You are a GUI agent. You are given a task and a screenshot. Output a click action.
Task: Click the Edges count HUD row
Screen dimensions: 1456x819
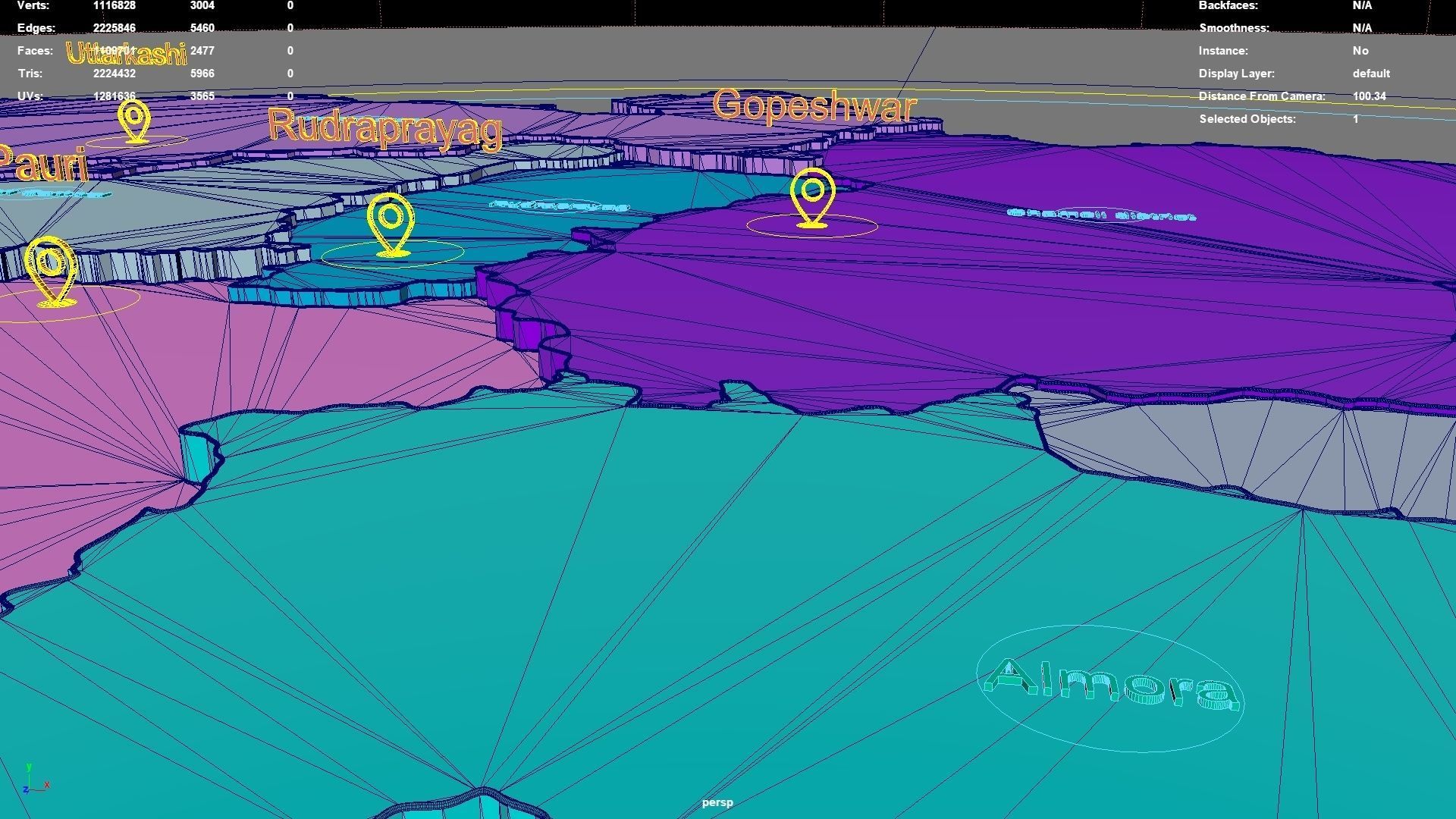pyautogui.click(x=155, y=28)
